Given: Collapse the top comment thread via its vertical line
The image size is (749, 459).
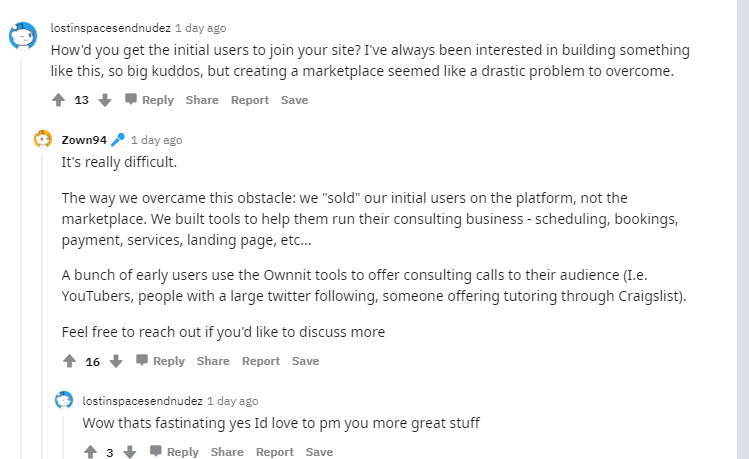Looking at the screenshot, I should [21, 258].
